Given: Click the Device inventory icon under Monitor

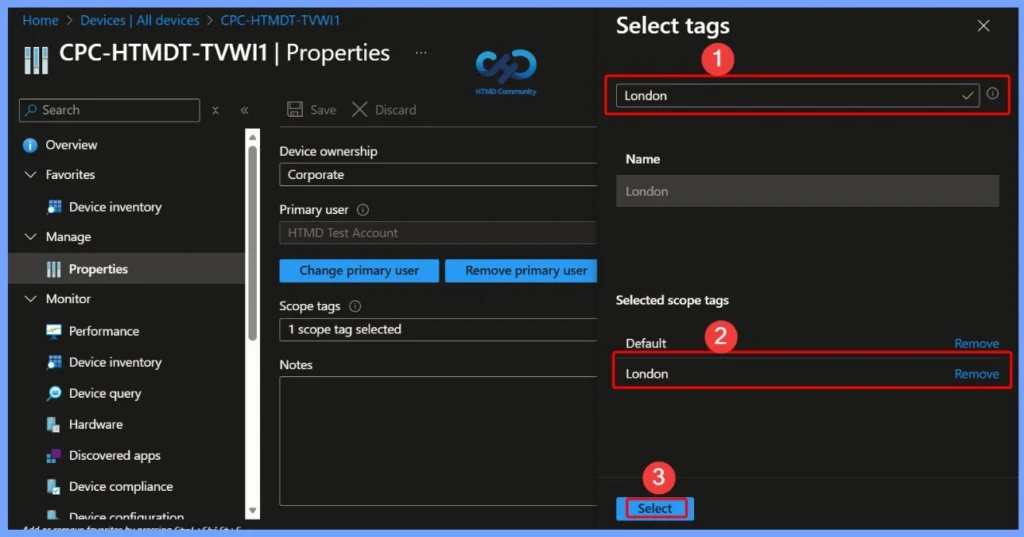Looking at the screenshot, I should [54, 362].
